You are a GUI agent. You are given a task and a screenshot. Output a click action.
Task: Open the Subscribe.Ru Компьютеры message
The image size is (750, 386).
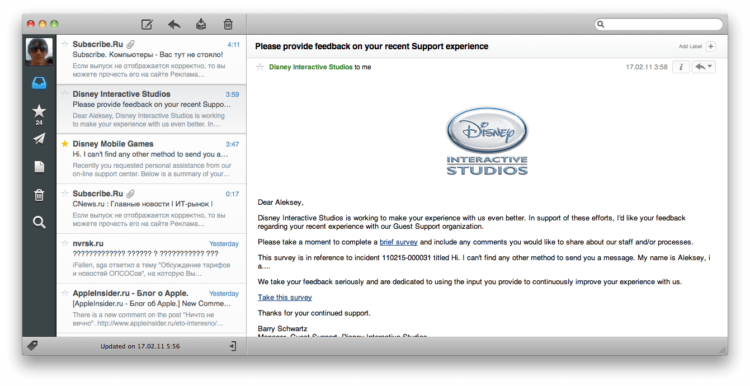click(152, 59)
